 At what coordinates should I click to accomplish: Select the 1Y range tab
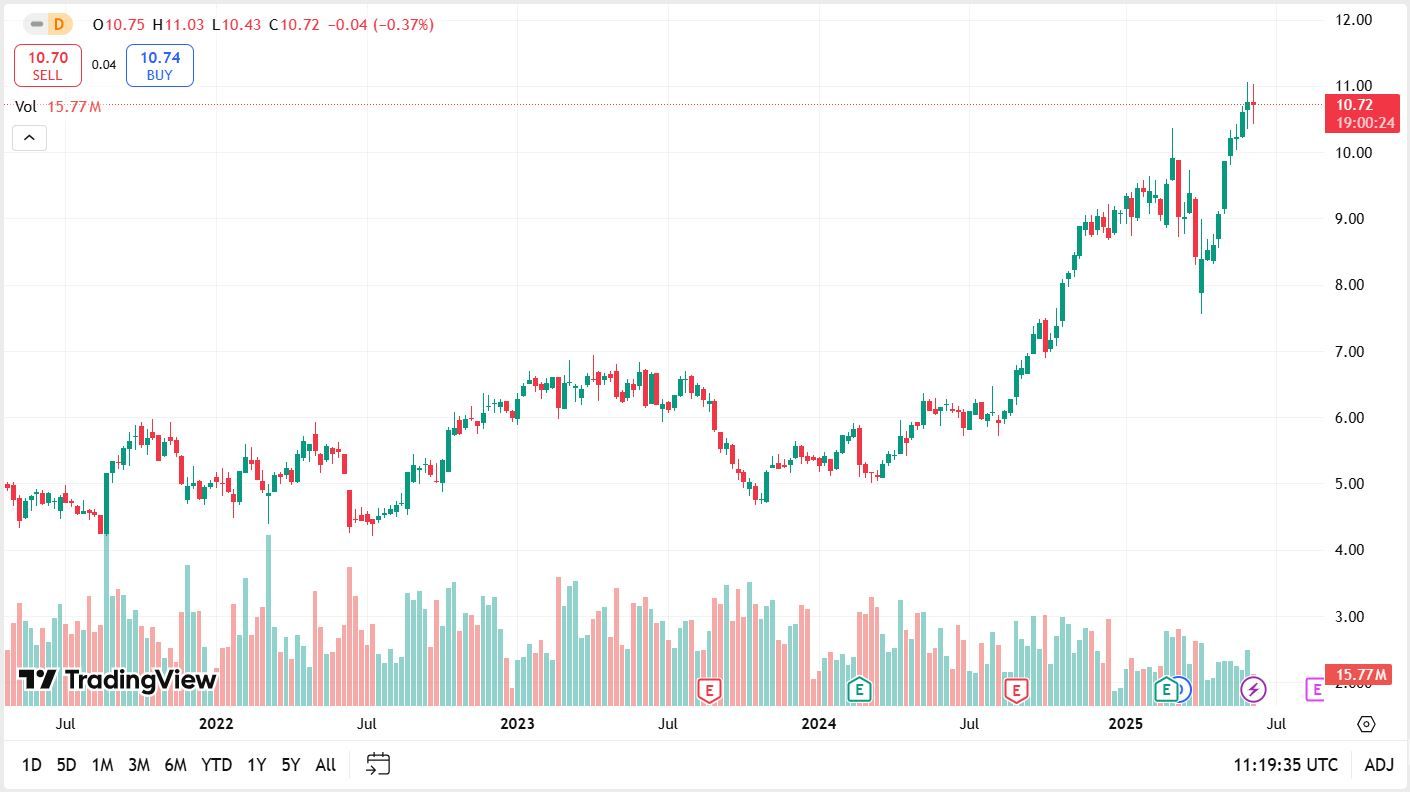coord(256,764)
